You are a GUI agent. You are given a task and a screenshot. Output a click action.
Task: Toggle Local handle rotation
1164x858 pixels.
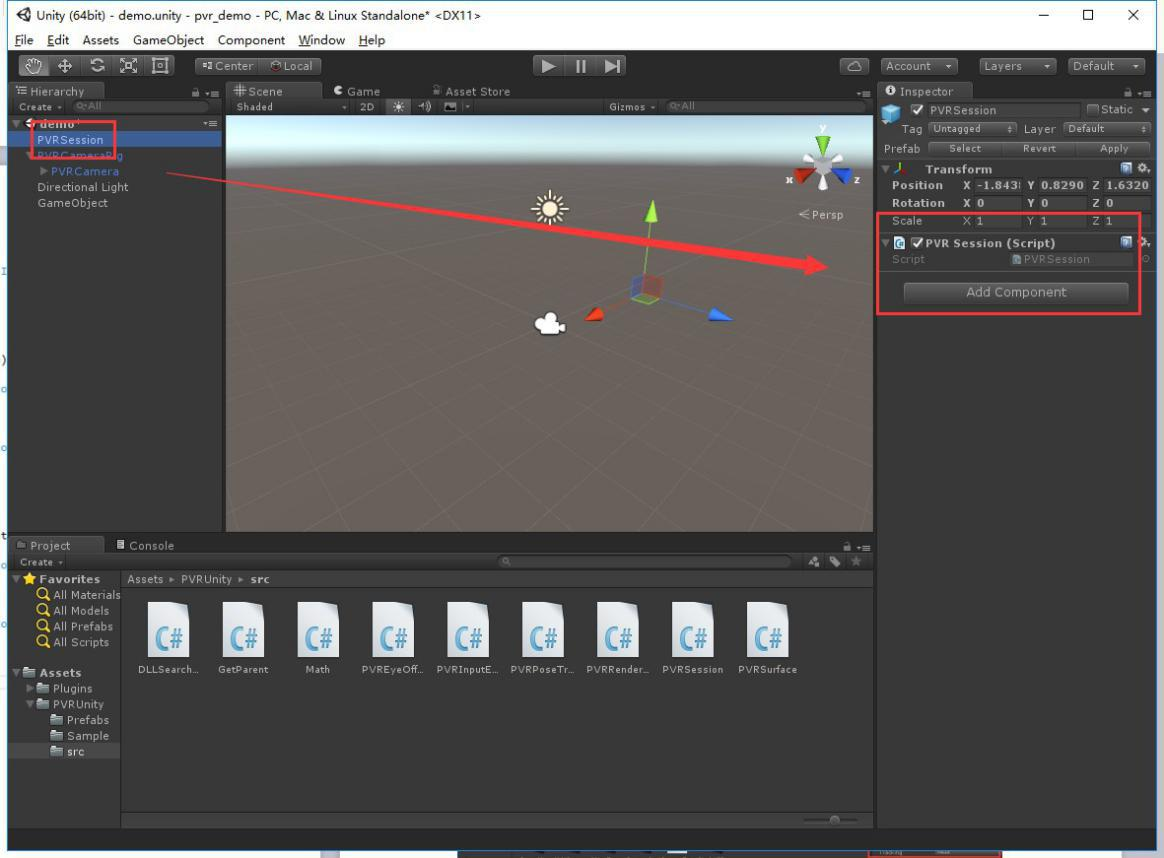pos(291,66)
